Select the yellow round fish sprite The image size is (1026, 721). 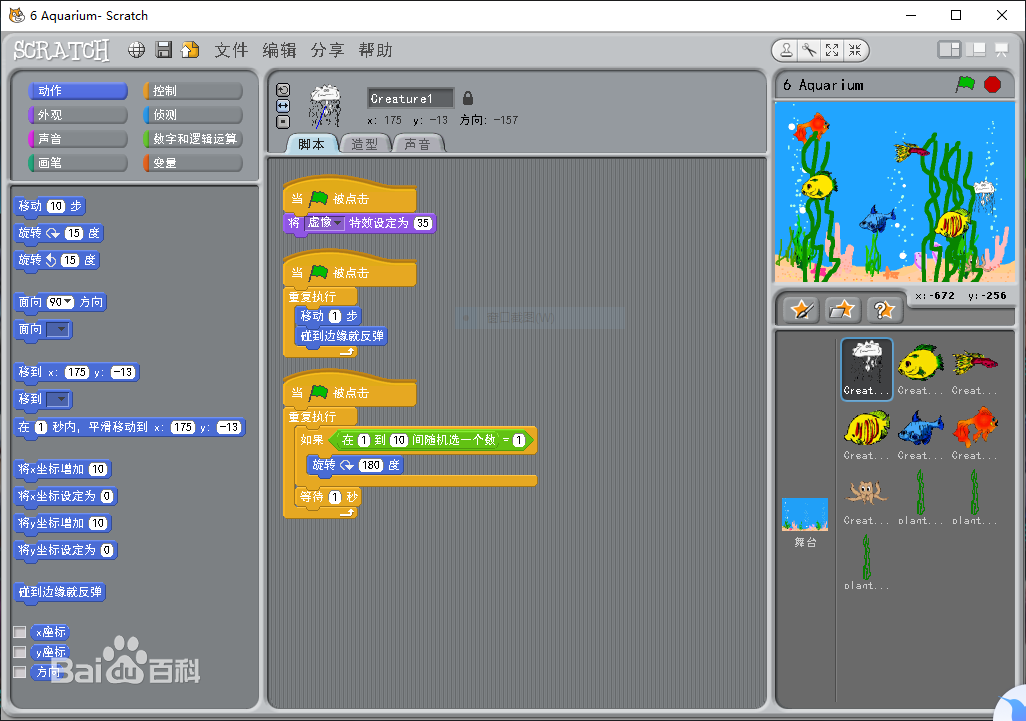(x=920, y=368)
